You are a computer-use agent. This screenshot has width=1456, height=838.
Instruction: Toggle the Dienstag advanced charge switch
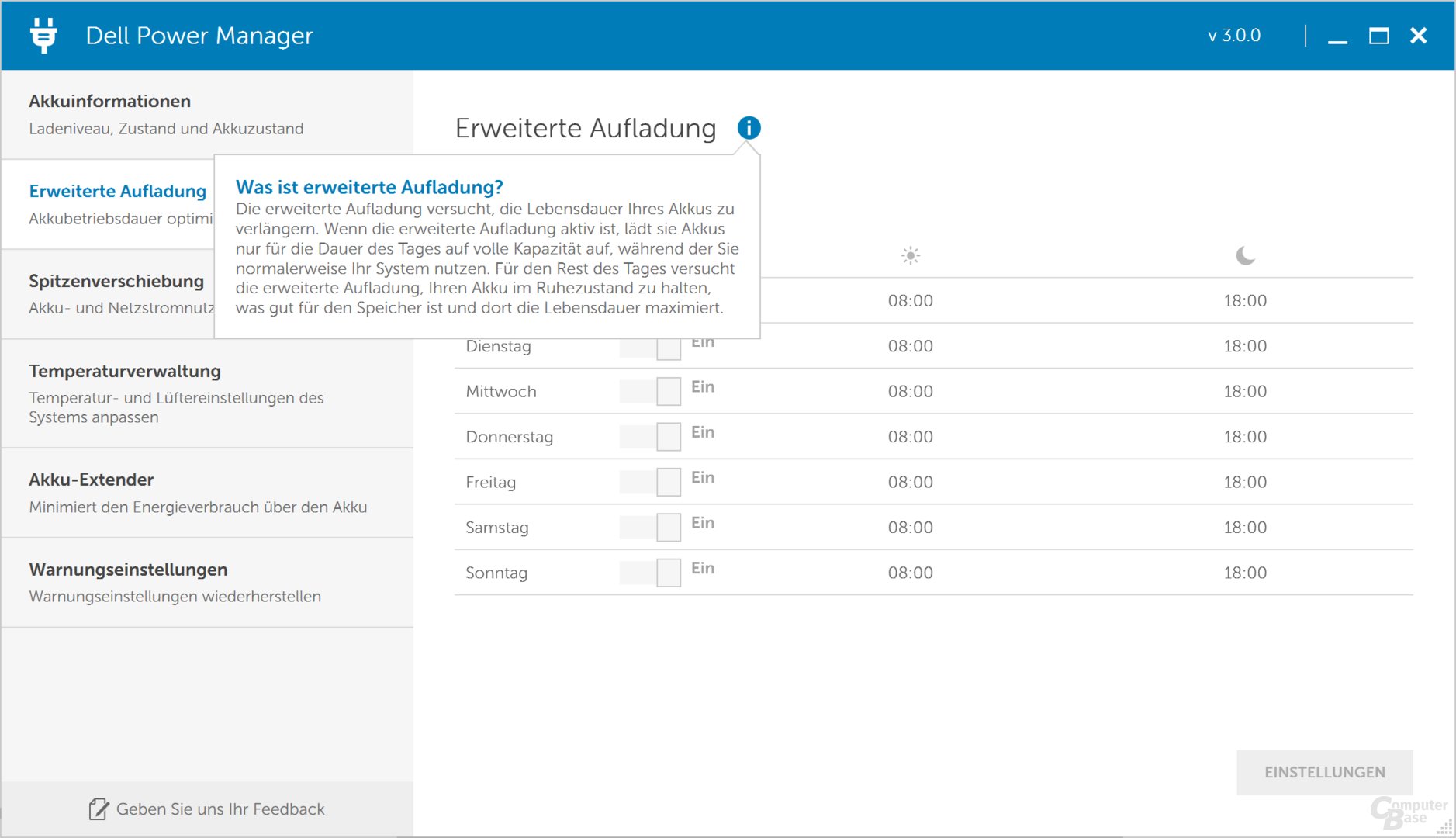pyautogui.click(x=650, y=348)
